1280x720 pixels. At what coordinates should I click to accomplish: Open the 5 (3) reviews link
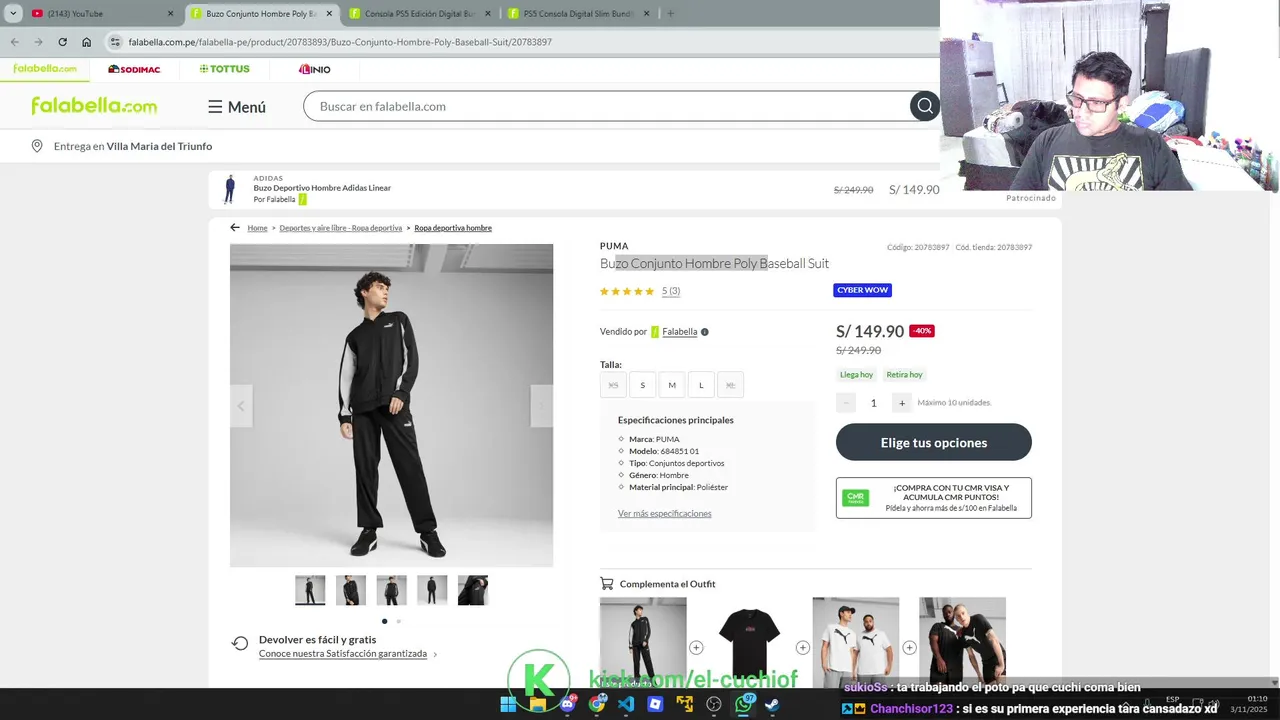coord(671,292)
